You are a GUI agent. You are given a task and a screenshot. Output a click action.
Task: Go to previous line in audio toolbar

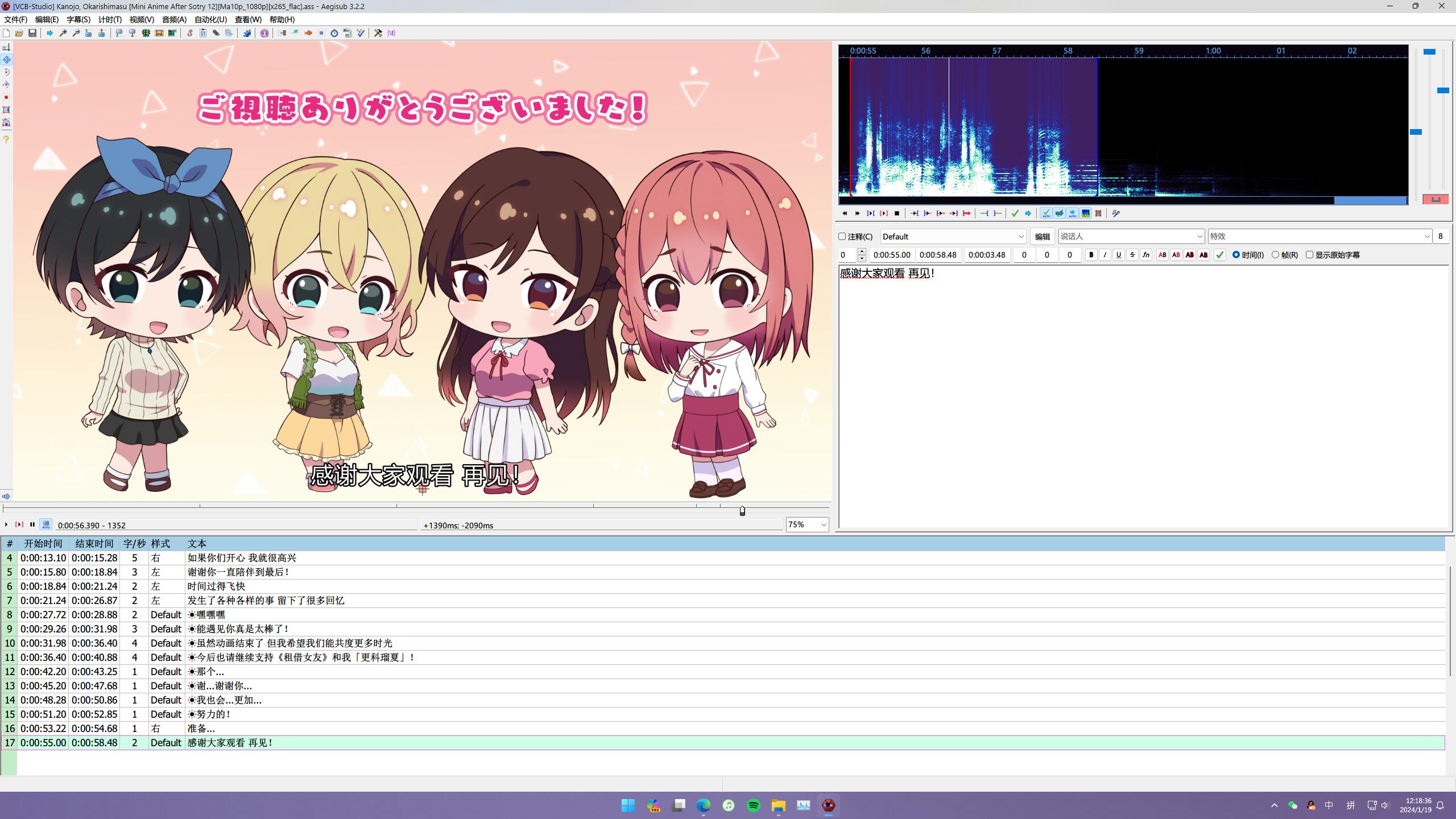845,213
